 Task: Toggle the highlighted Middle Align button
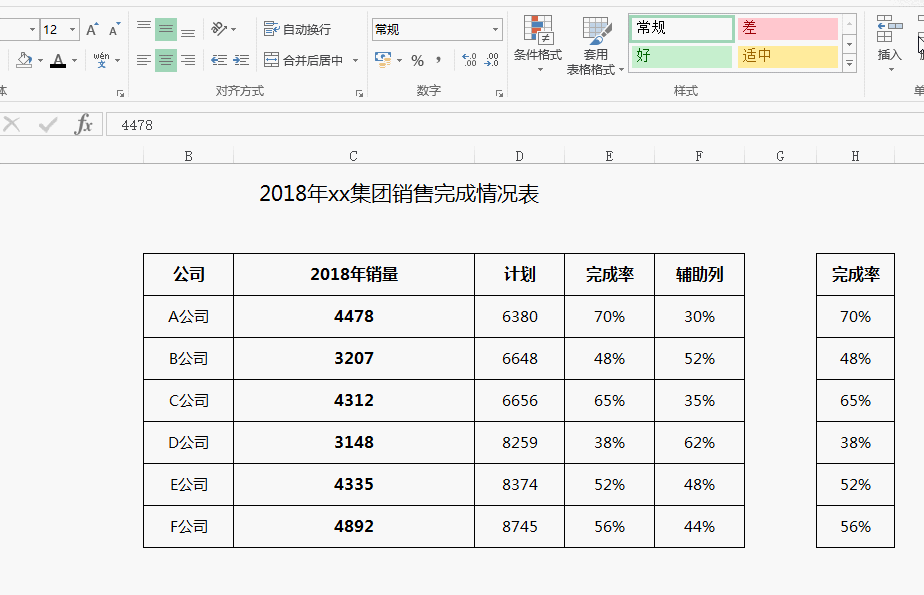pos(166,29)
